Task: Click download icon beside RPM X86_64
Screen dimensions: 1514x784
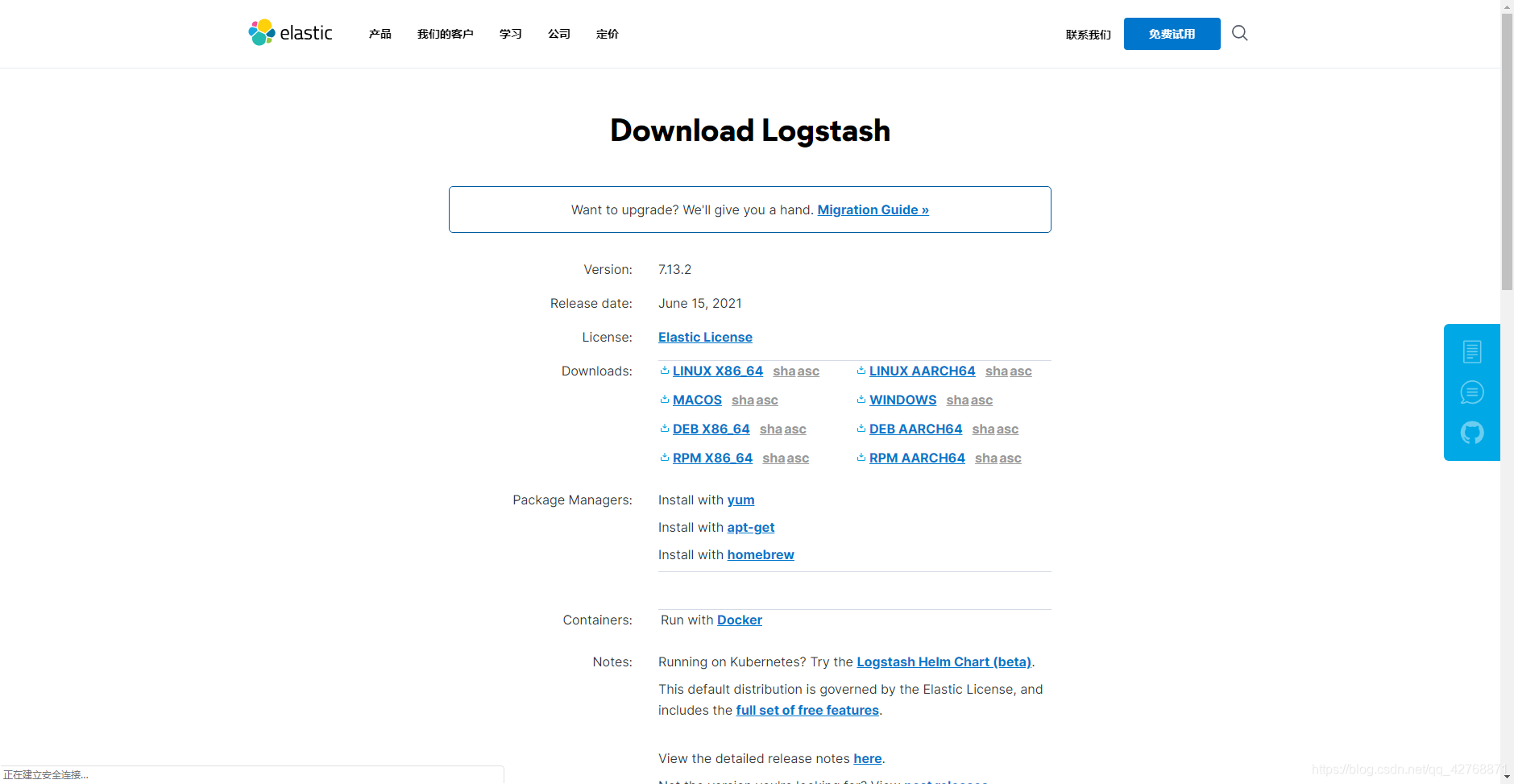Action: click(664, 458)
